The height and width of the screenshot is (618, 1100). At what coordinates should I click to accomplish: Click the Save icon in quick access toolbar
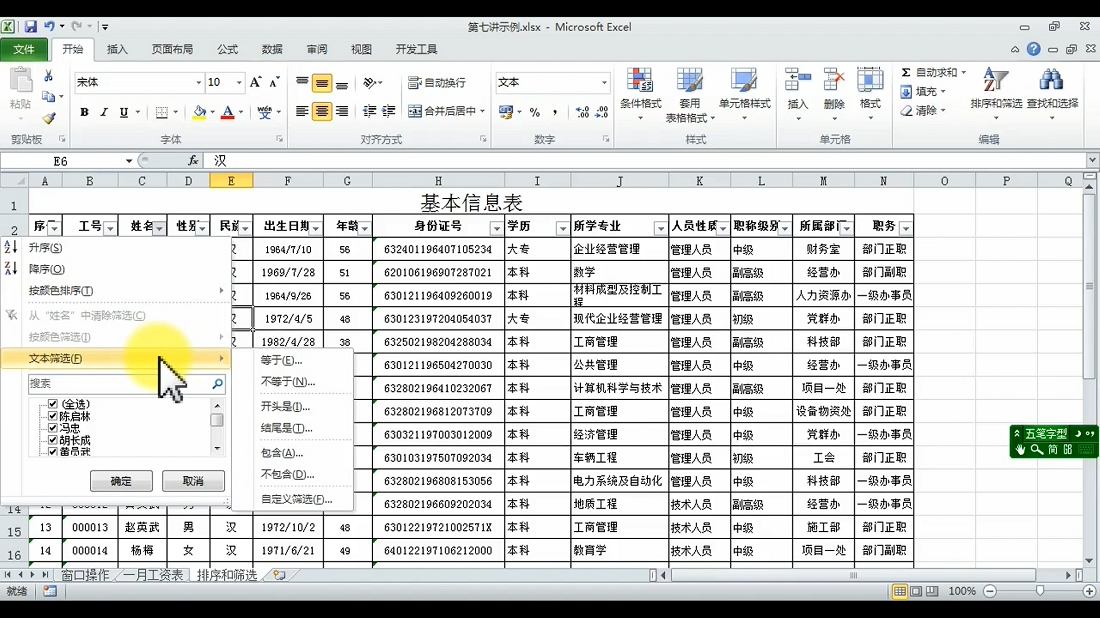coord(31,27)
